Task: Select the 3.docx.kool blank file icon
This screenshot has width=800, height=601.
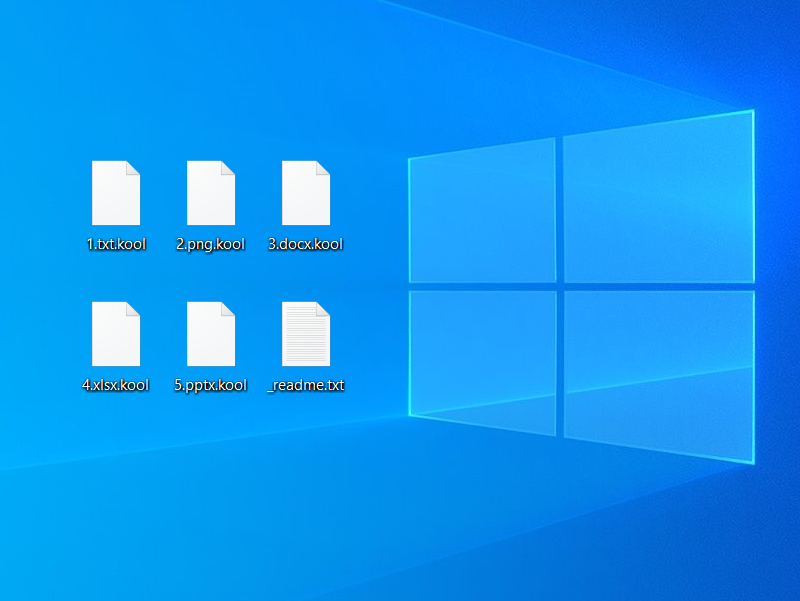Action: click(306, 193)
